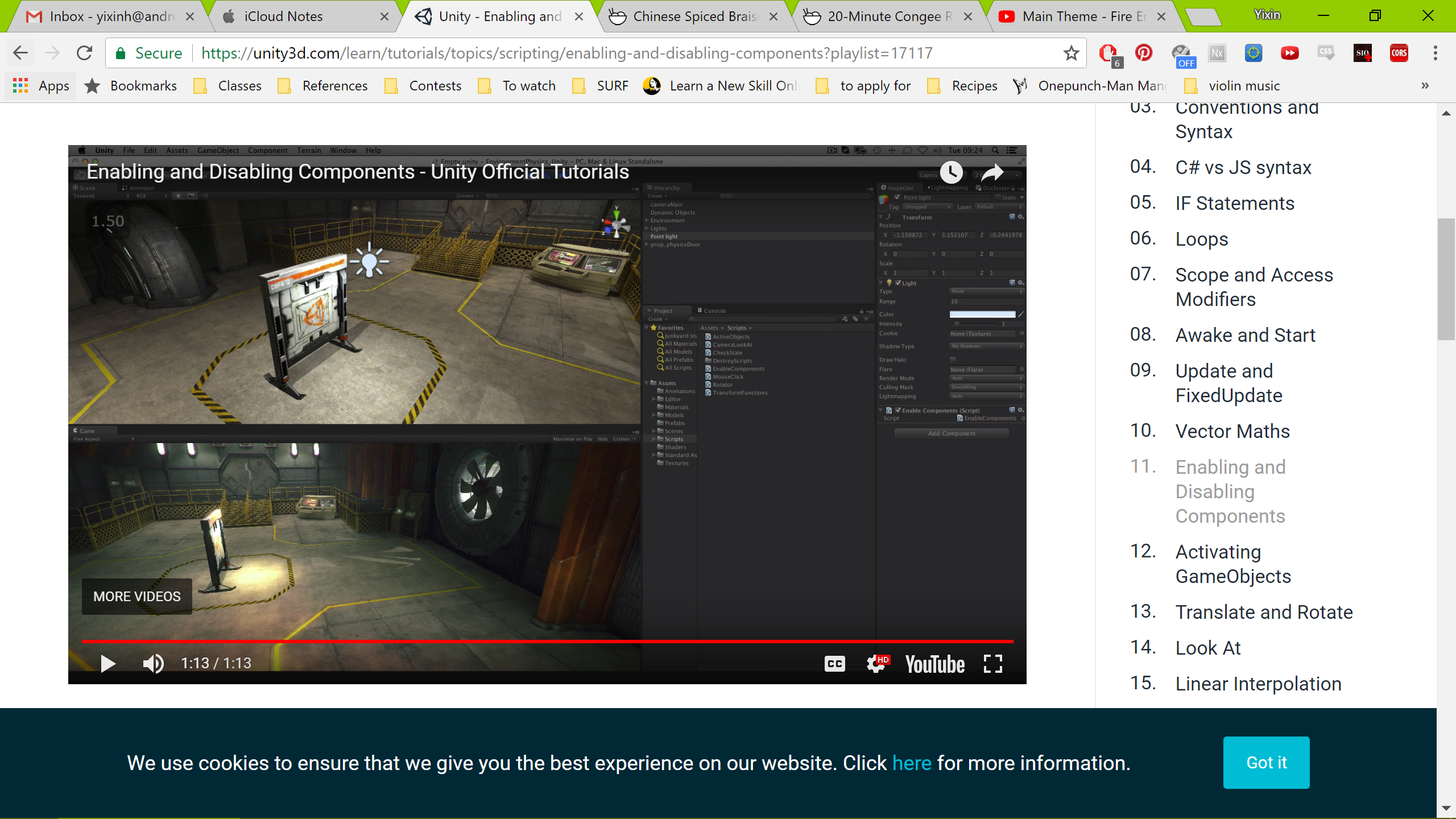Open the Apps shortcut in the bookmarks bar
This screenshot has width=1456, height=819.
[41, 86]
